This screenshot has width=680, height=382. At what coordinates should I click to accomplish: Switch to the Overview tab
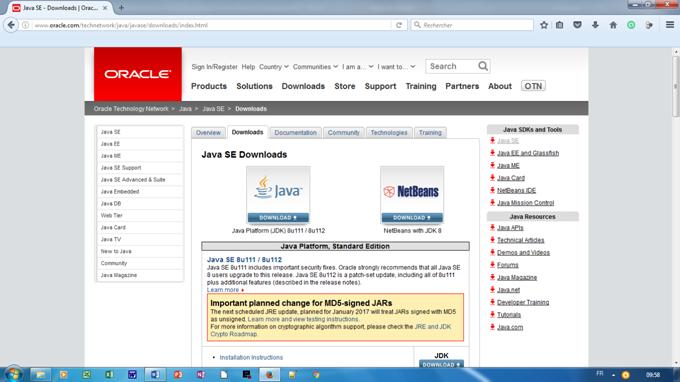[x=208, y=133]
